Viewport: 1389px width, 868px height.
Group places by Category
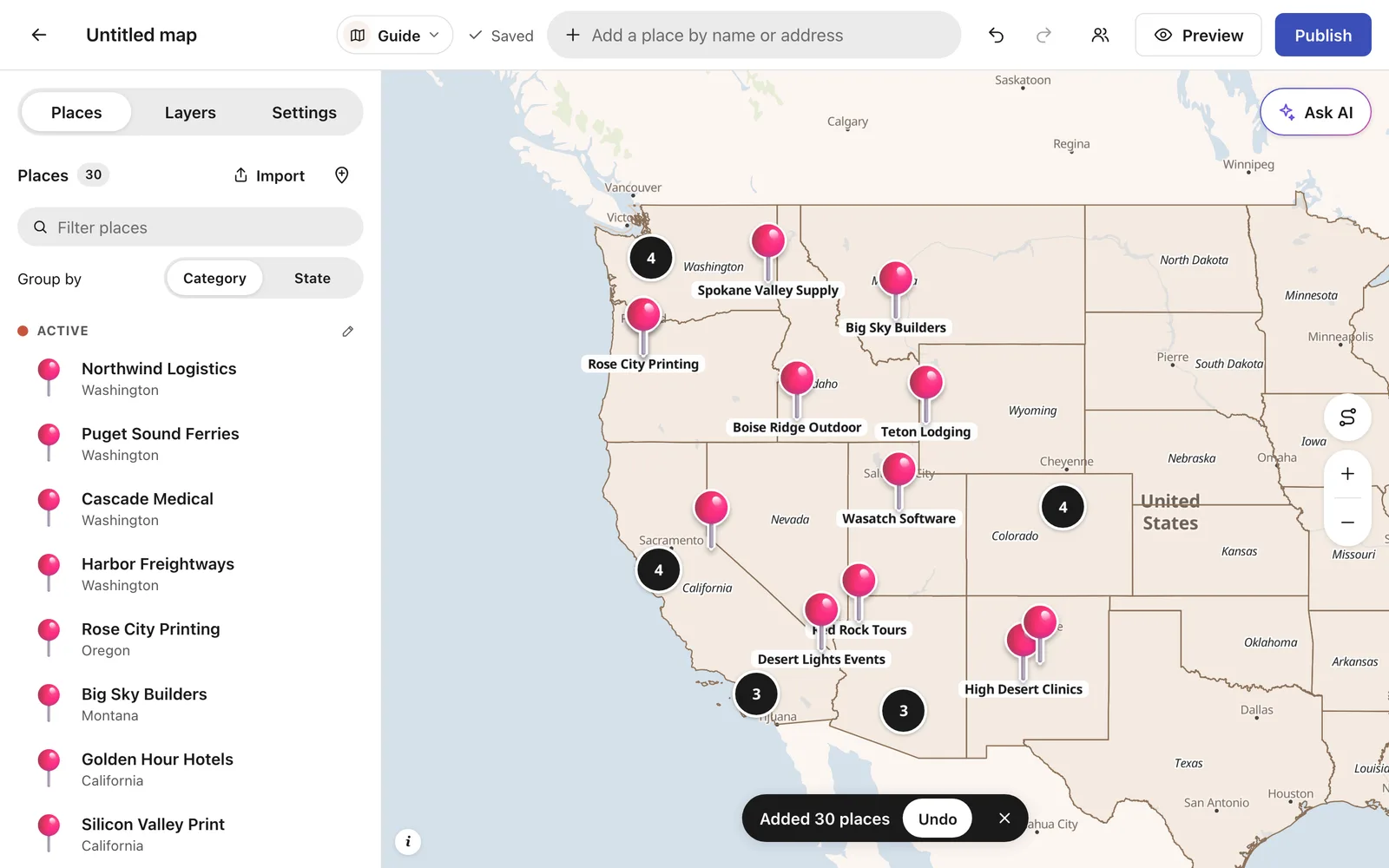(x=214, y=278)
